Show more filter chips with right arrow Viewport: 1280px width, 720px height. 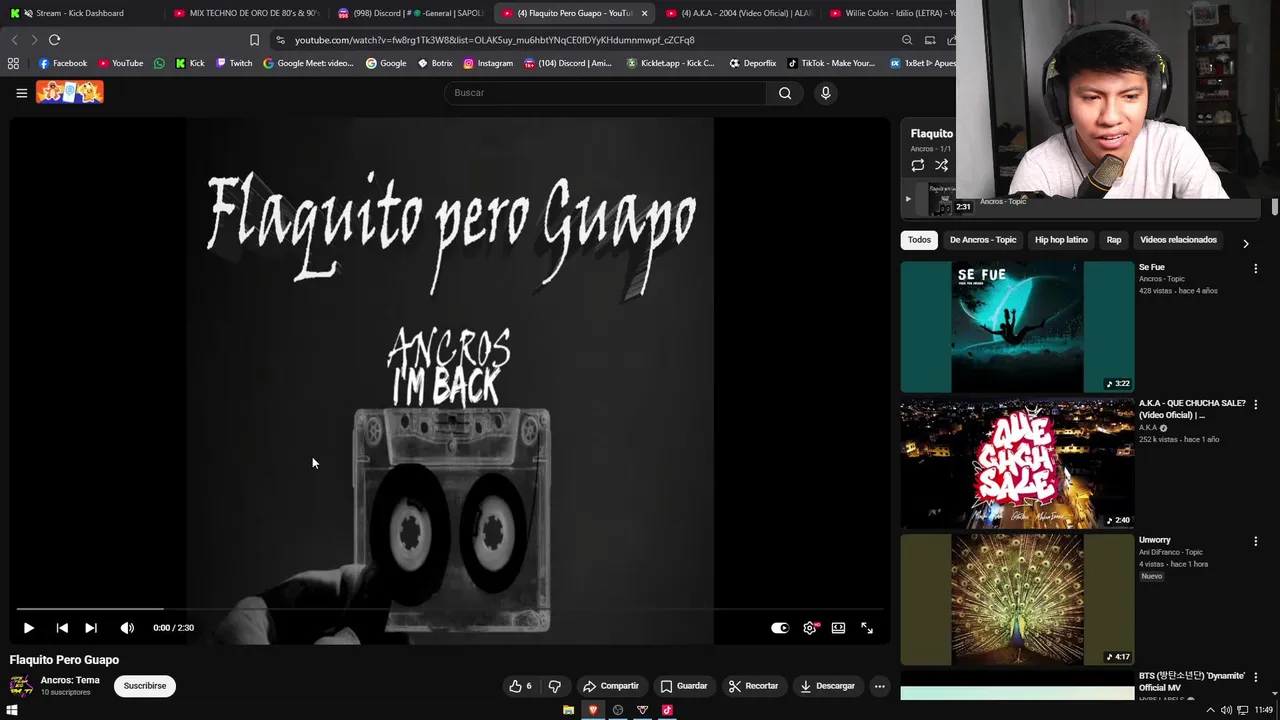(x=1245, y=243)
